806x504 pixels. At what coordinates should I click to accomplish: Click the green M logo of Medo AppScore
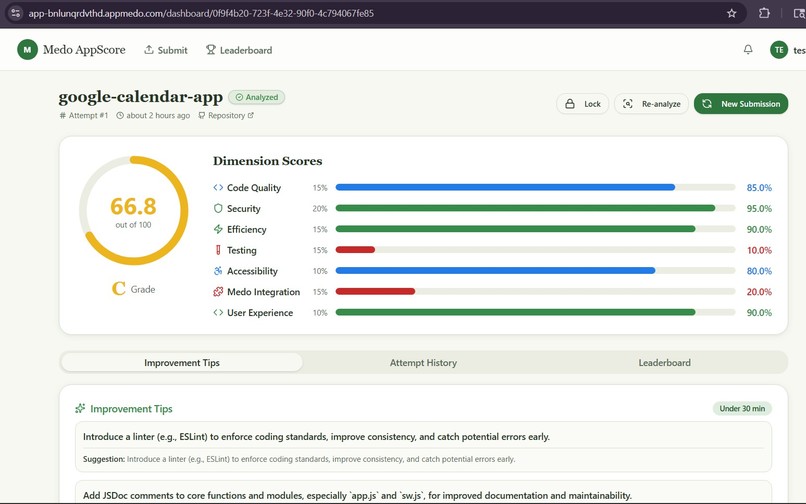[27, 50]
